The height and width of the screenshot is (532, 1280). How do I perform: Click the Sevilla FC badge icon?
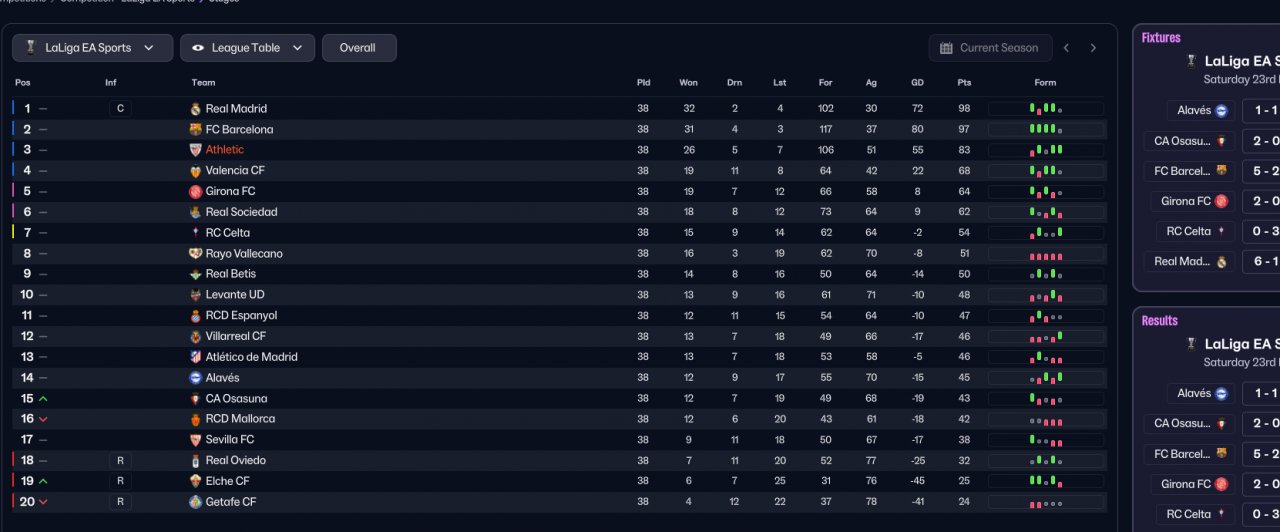click(195, 440)
